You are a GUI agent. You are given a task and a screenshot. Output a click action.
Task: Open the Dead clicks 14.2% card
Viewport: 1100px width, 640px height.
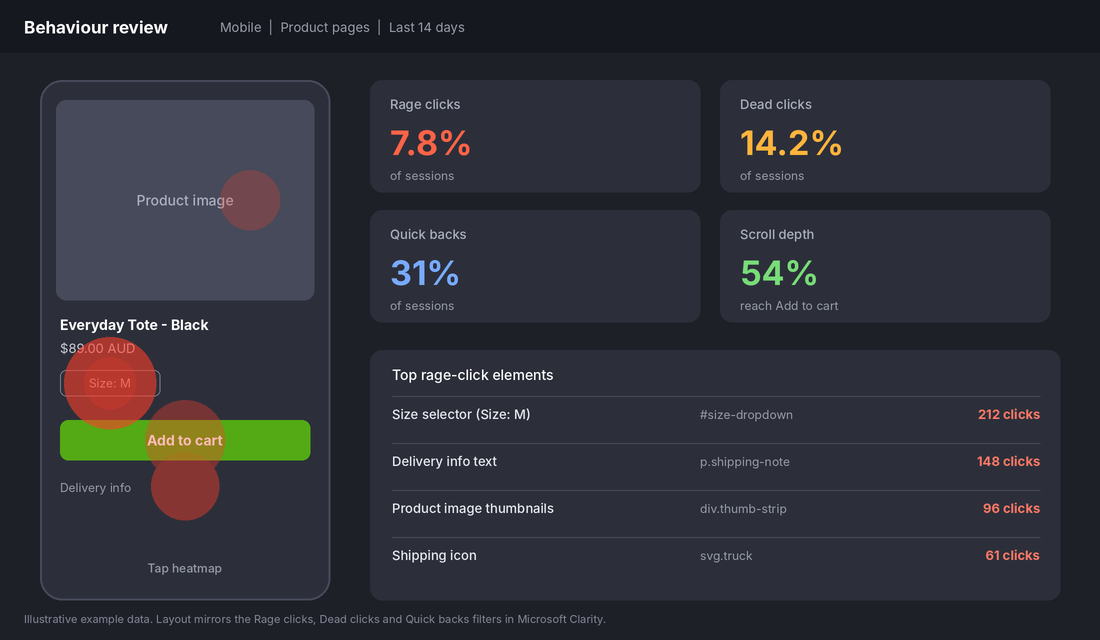coord(885,136)
